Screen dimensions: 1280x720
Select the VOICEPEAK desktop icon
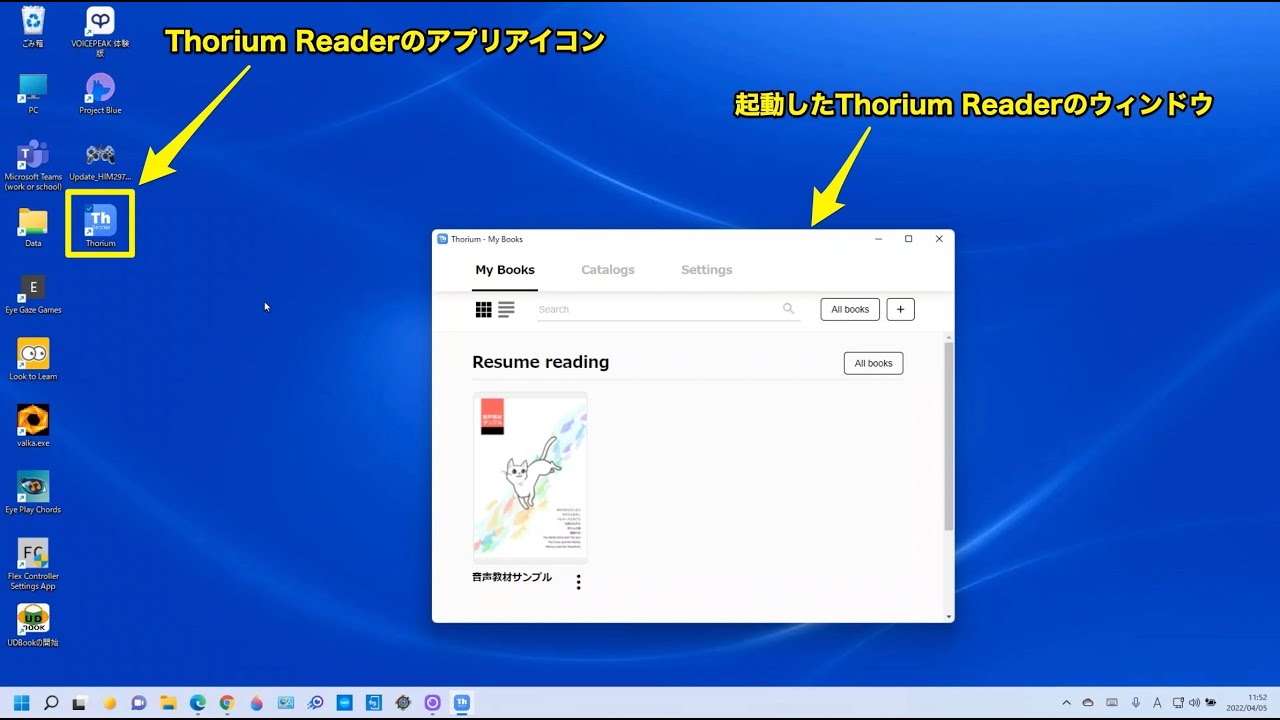coord(100,30)
